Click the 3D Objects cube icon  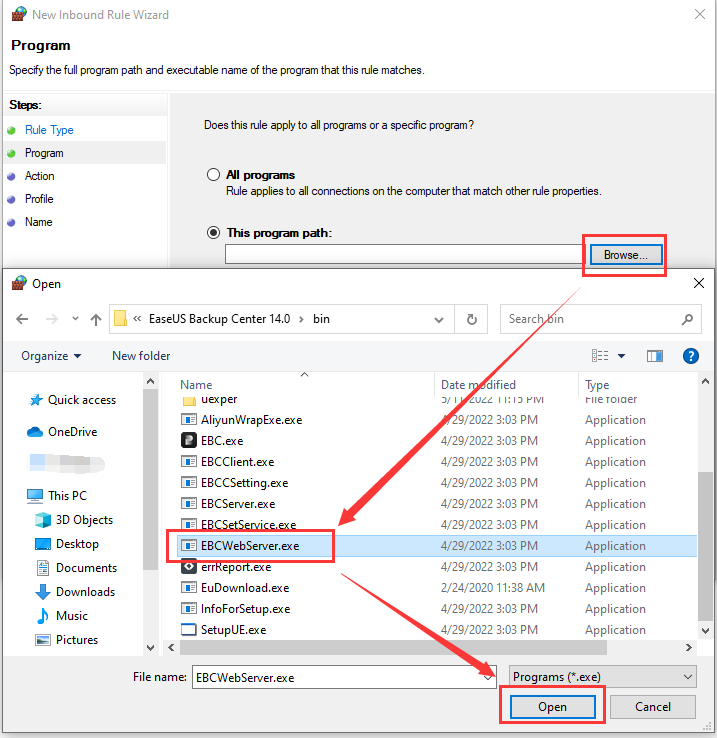[x=43, y=520]
